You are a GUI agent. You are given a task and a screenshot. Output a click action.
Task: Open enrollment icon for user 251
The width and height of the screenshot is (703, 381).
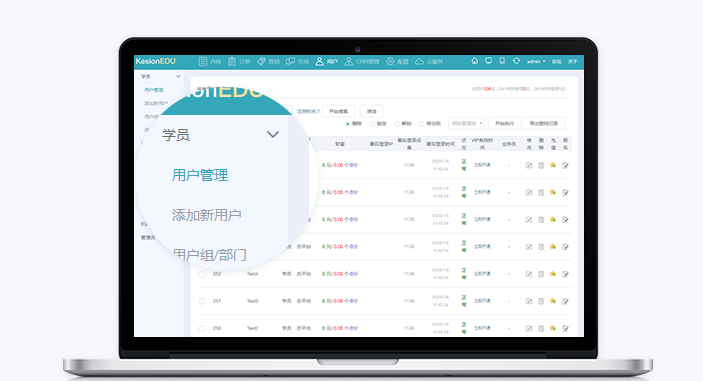565,301
